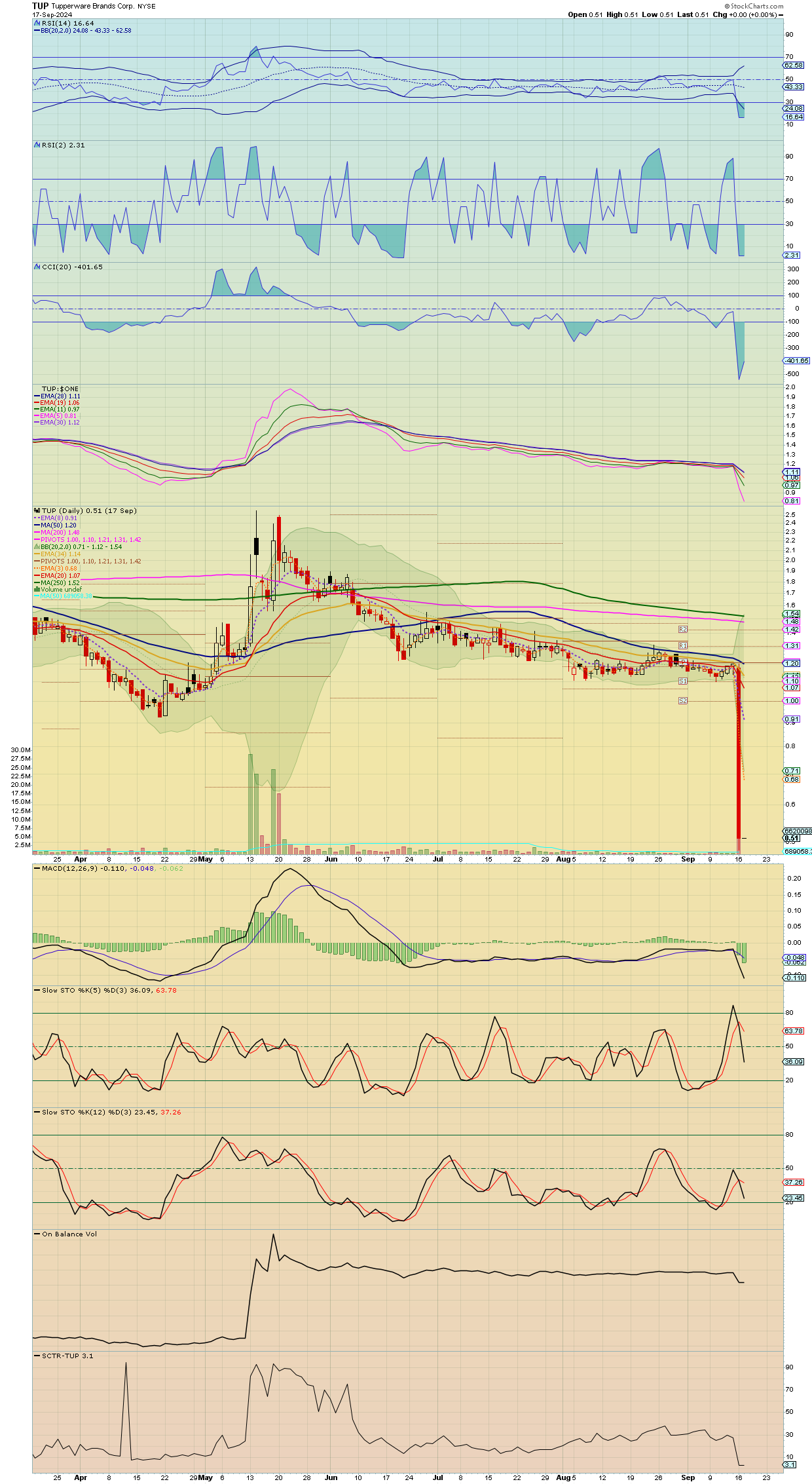This screenshot has width=812, height=1484.
Task: Click the MA(200) 1.48 legend entry
Action: point(57,532)
